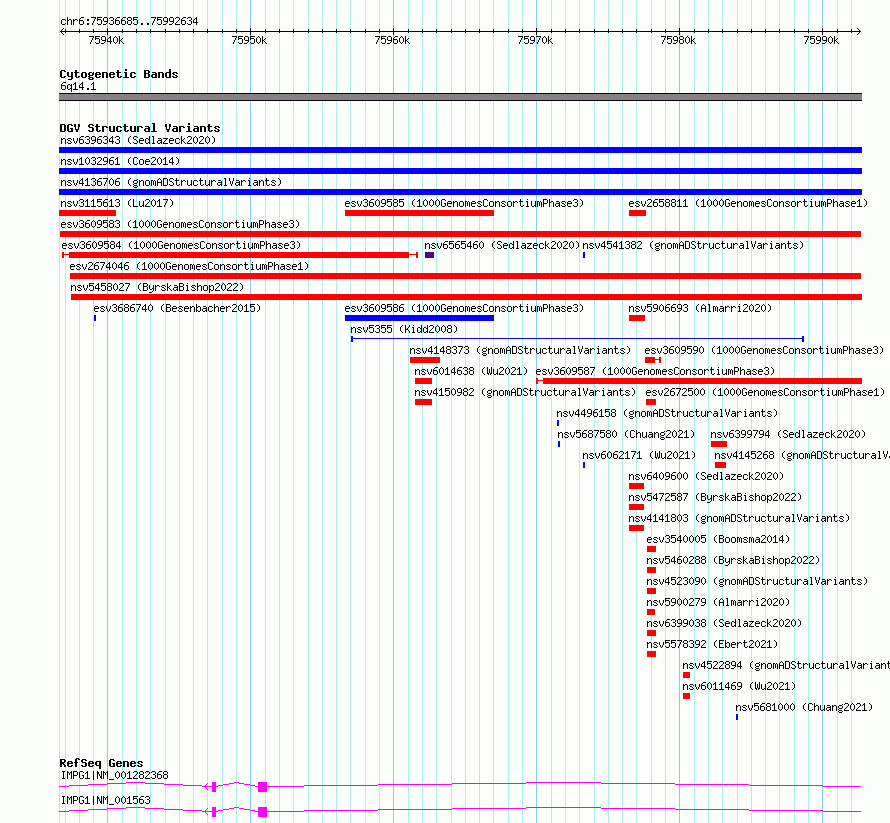Select nsv4141803 (gnomADStructuralVariants) label
Screen dimensions: 890x823
pos(739,518)
